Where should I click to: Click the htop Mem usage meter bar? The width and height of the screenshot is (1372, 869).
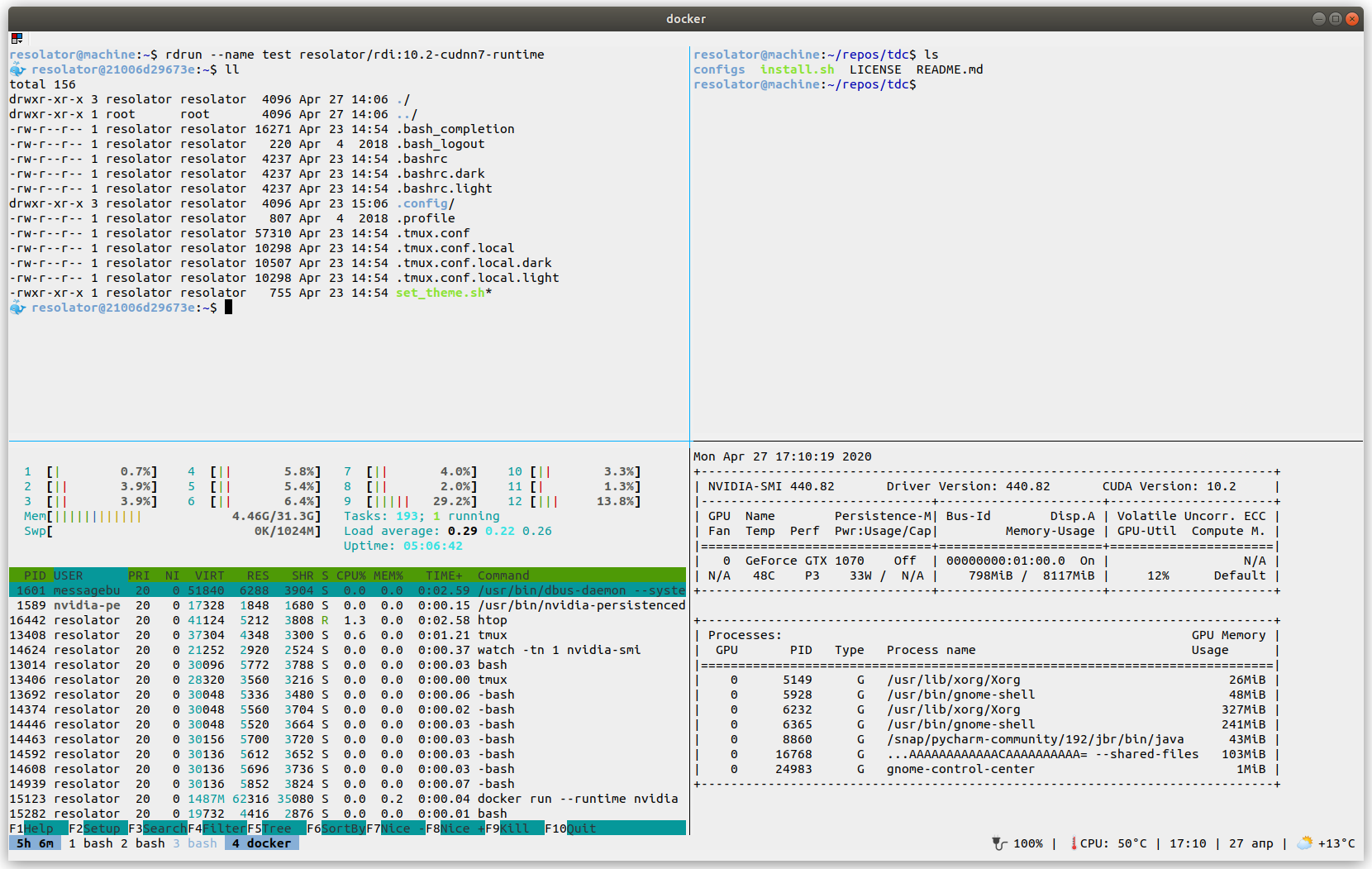tap(173, 516)
